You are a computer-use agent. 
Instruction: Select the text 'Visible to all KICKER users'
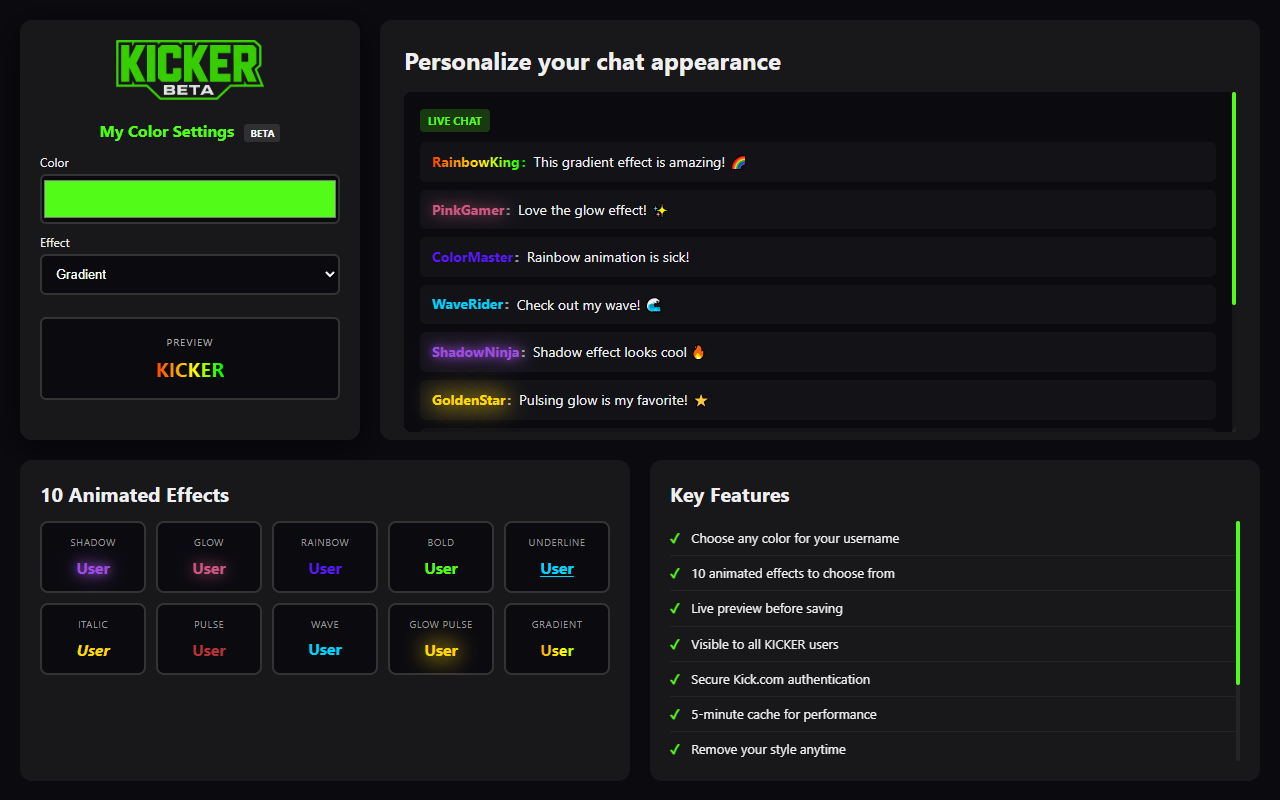pyautogui.click(x=765, y=644)
